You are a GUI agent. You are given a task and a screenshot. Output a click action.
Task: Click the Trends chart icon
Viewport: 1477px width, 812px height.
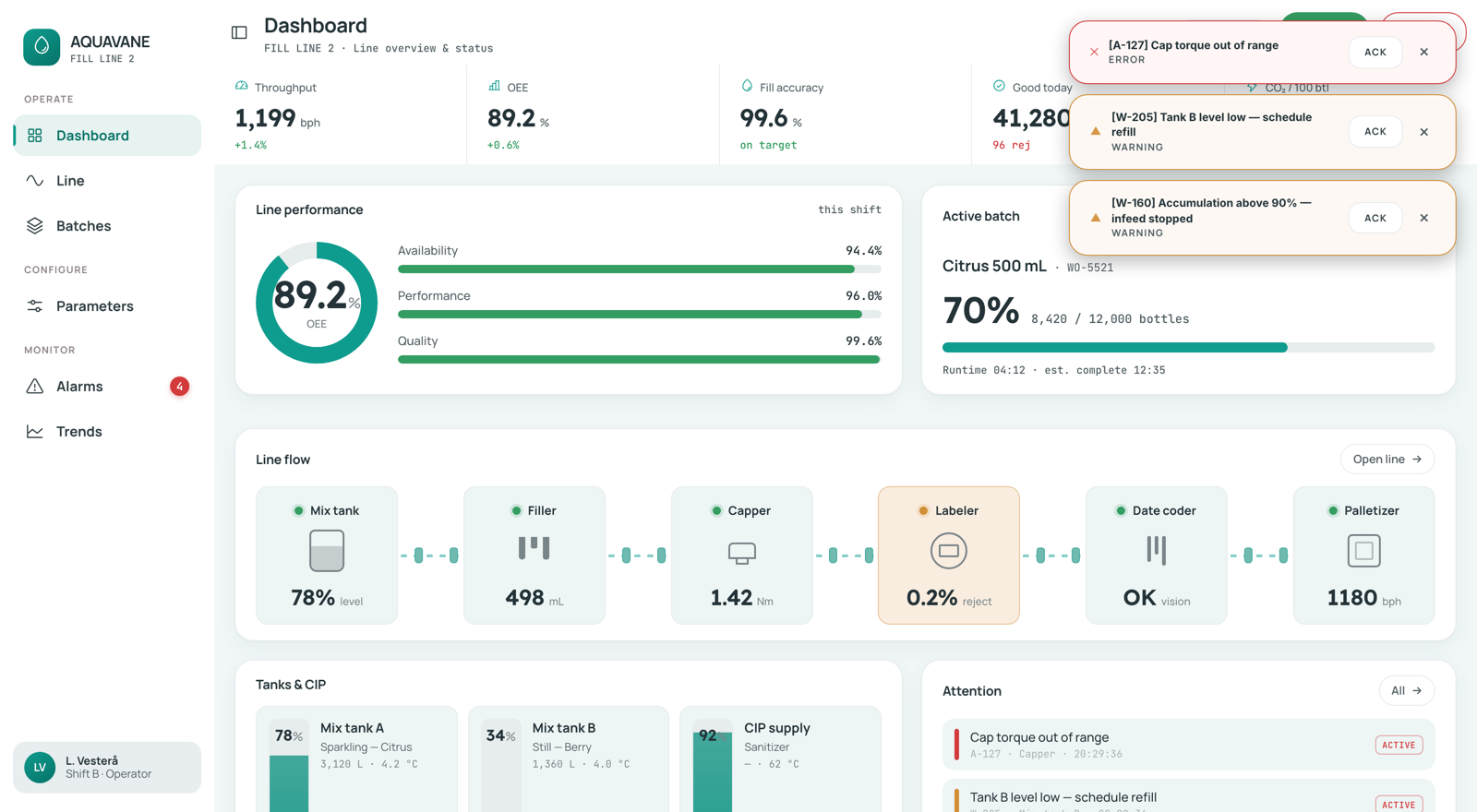35,432
